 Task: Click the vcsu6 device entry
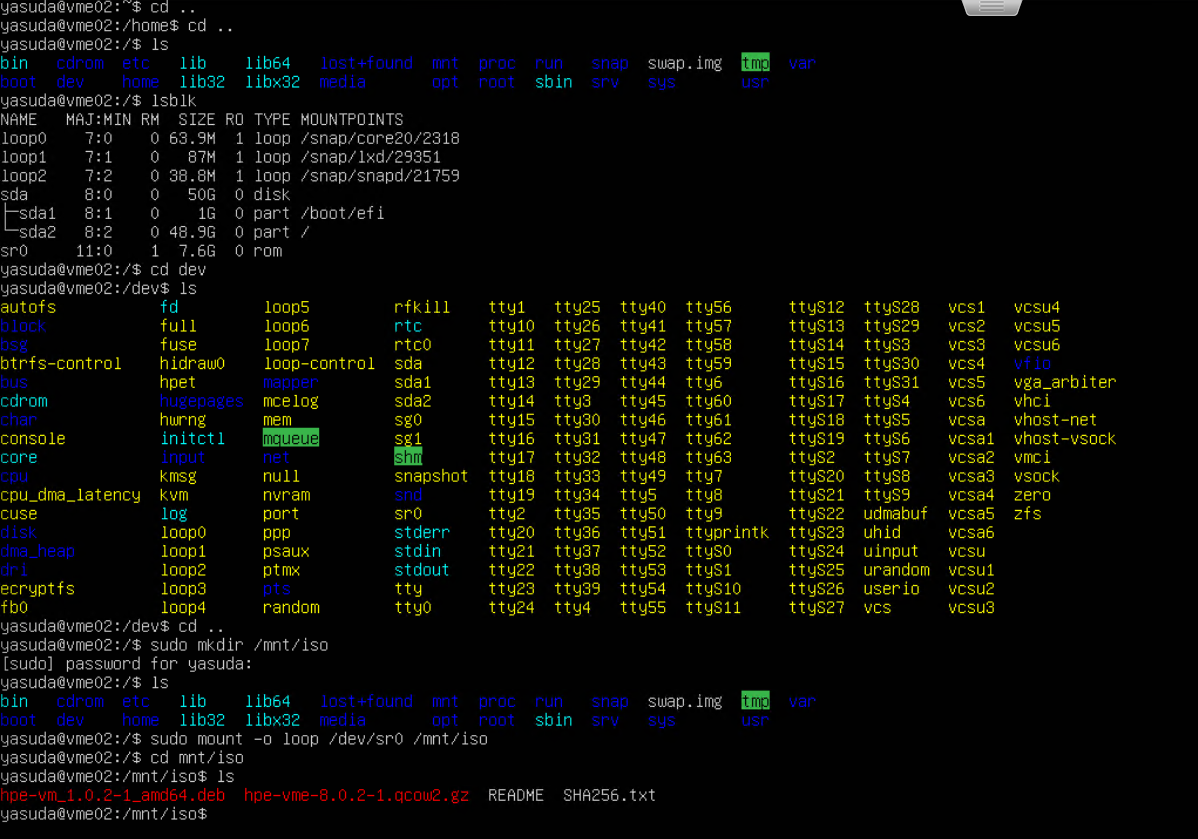pos(1037,345)
